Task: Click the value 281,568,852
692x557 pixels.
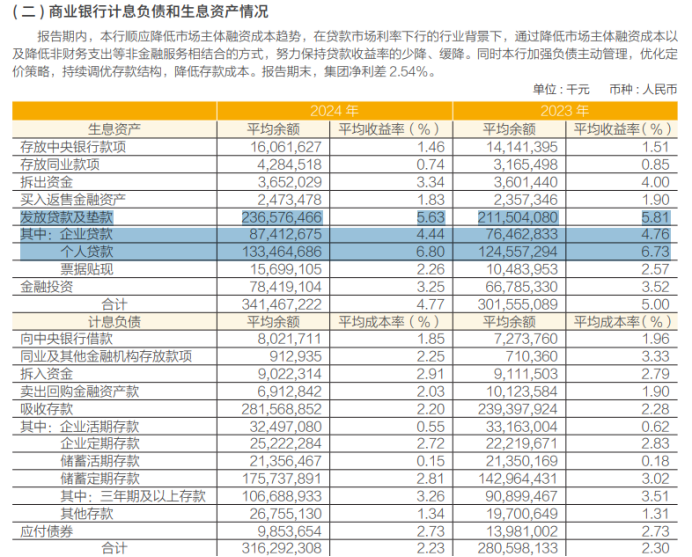Action: (x=282, y=409)
